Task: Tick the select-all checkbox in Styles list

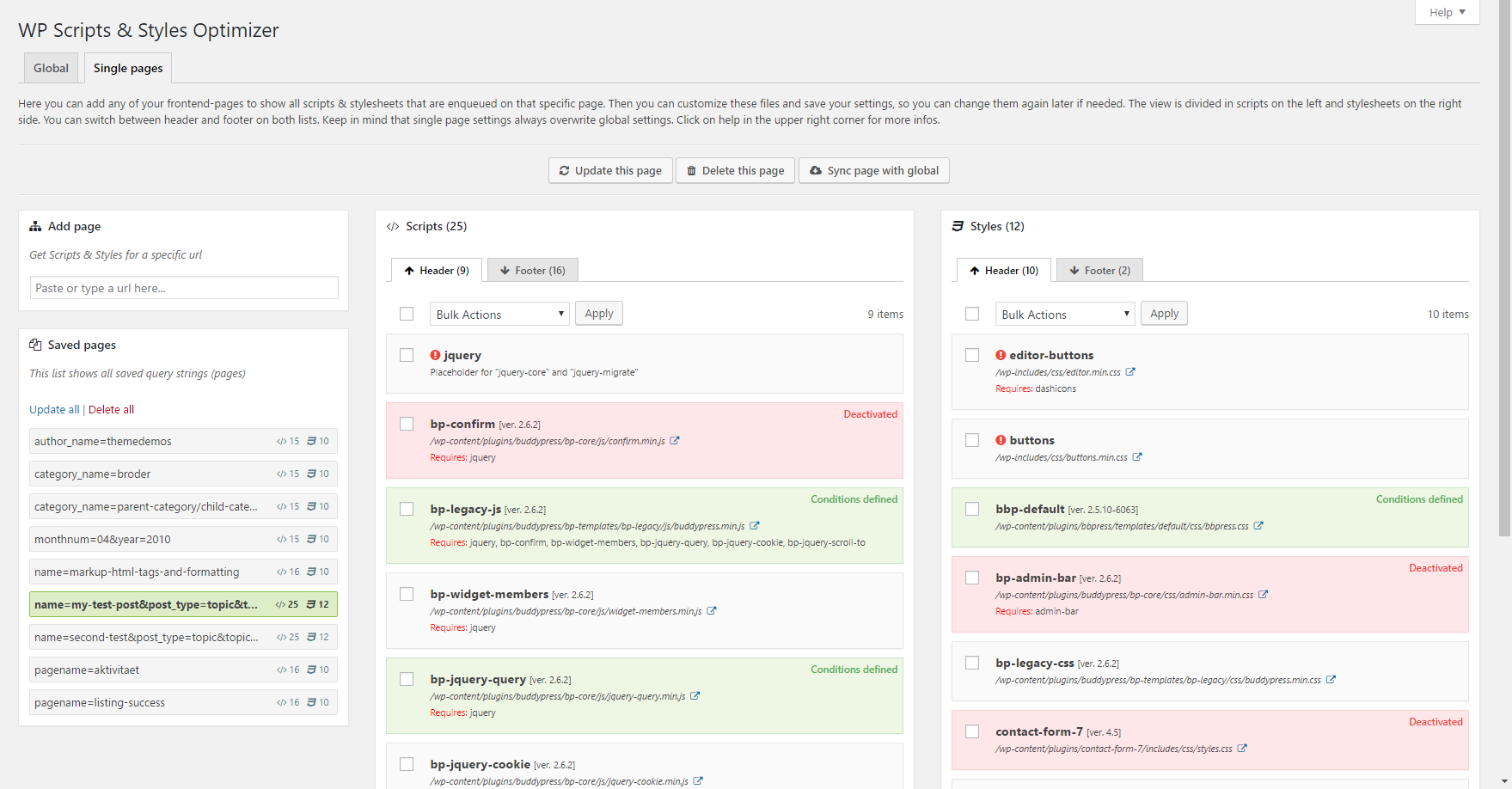Action: 972,314
